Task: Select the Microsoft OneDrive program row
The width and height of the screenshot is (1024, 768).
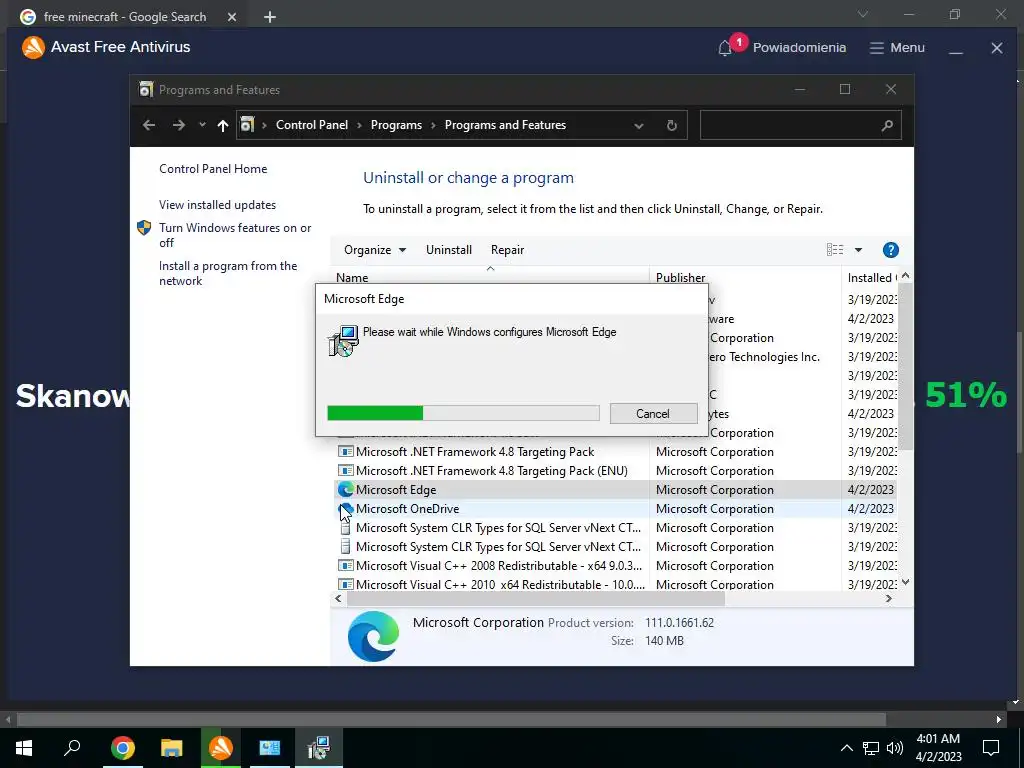Action: 615,509
